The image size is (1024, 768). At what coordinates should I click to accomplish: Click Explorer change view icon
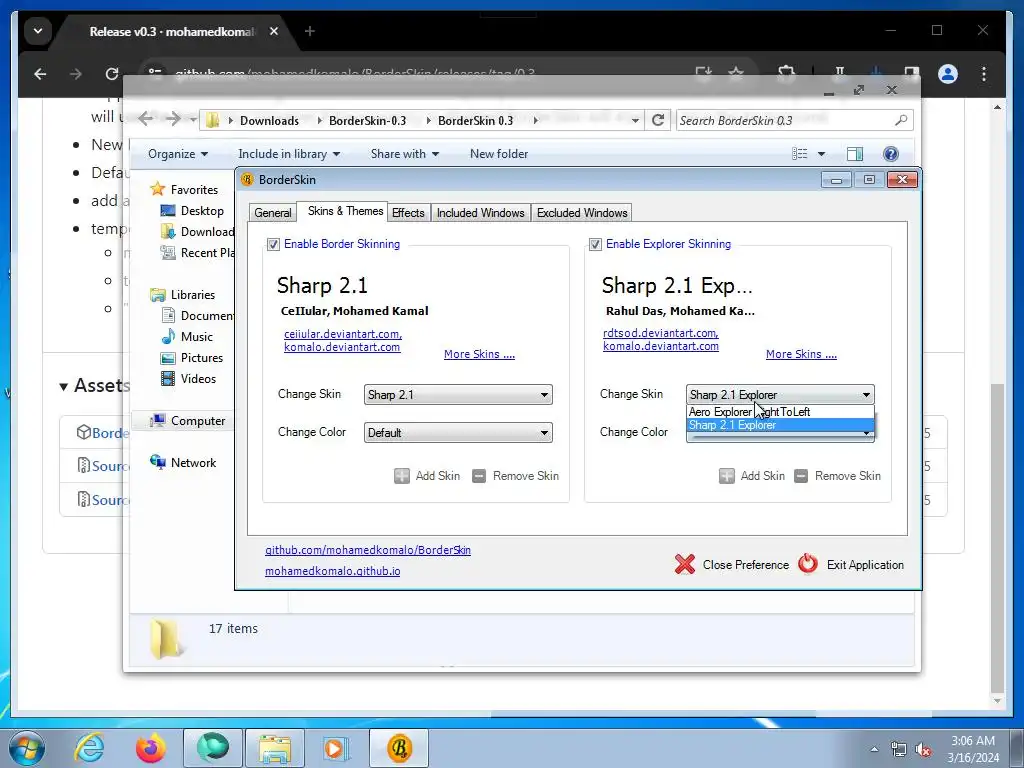click(x=799, y=154)
